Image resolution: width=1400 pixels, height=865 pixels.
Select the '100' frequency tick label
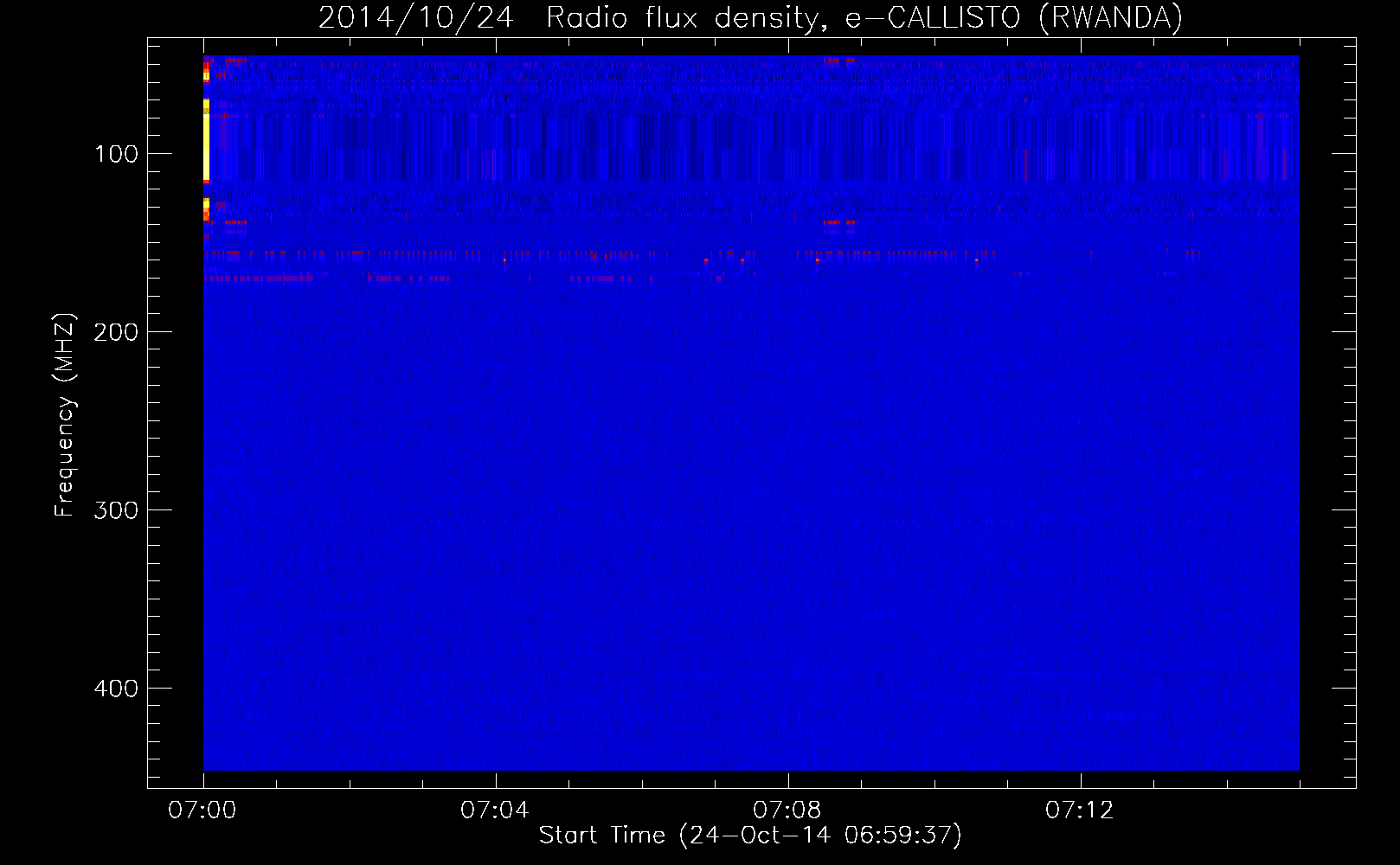(117, 154)
